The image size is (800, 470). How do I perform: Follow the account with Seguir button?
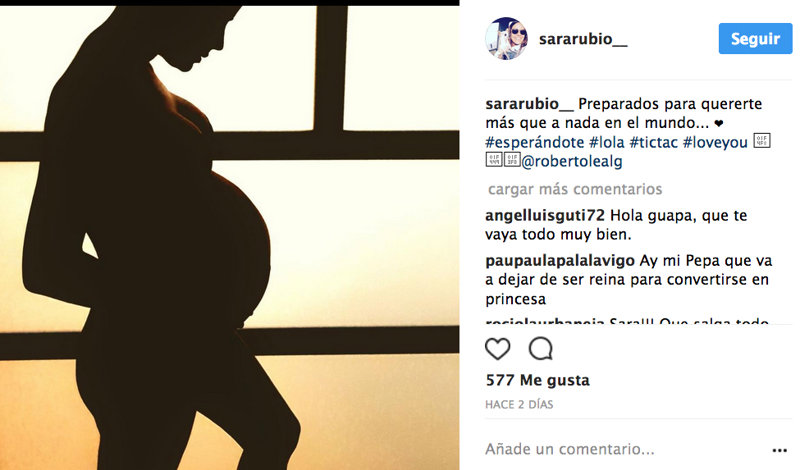(755, 38)
